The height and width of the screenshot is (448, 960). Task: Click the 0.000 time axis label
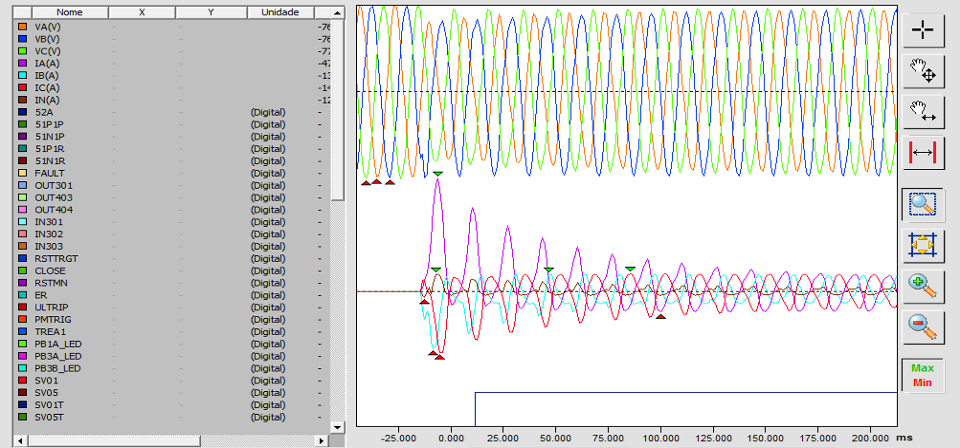pos(451,439)
